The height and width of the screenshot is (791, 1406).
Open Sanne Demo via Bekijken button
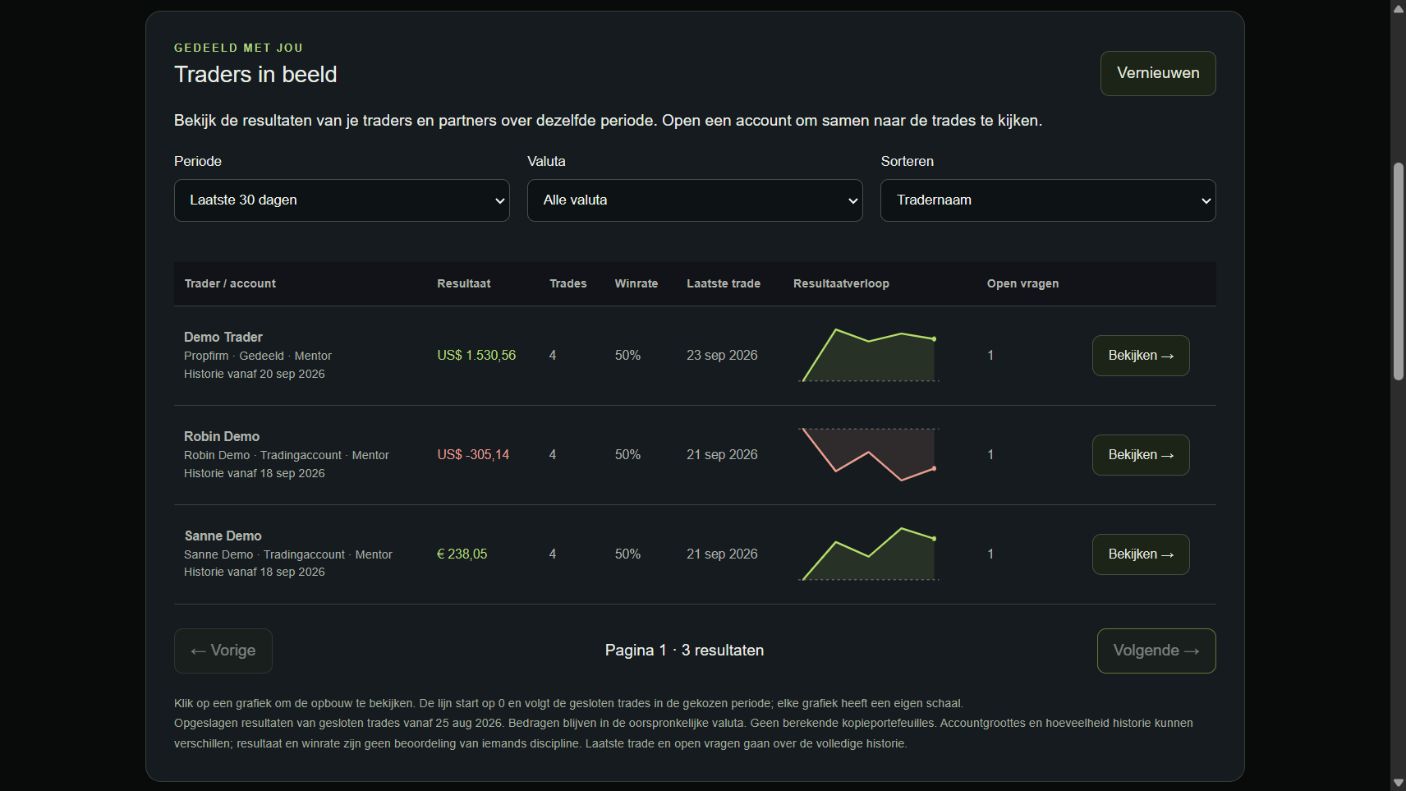1140,554
